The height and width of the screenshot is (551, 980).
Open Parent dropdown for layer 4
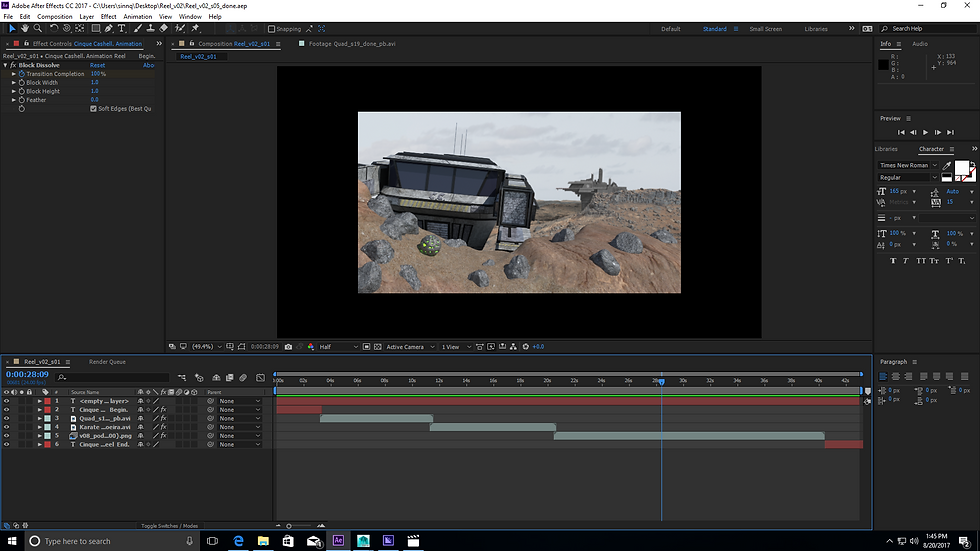click(239, 427)
